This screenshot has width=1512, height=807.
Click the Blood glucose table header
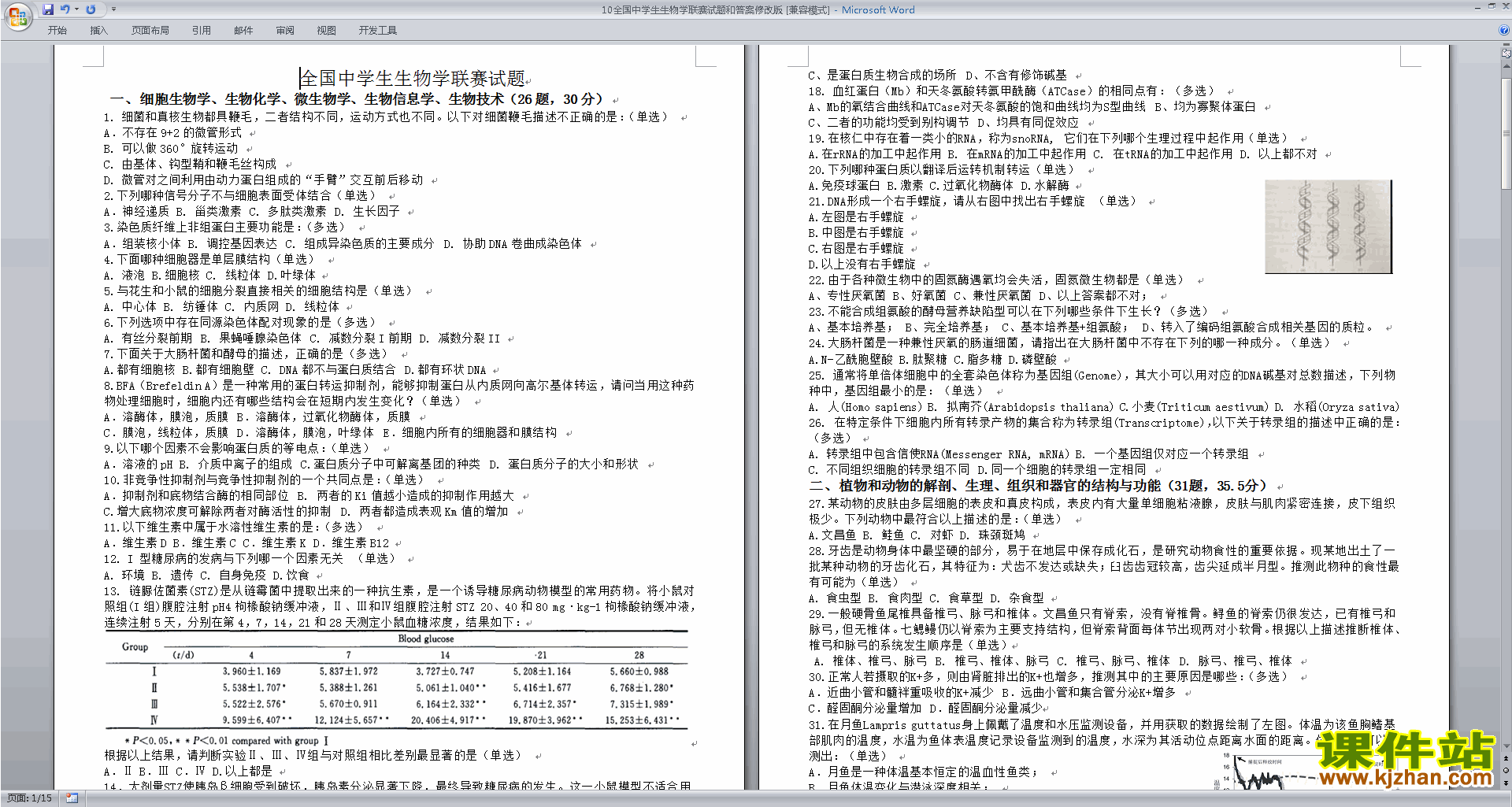[426, 639]
